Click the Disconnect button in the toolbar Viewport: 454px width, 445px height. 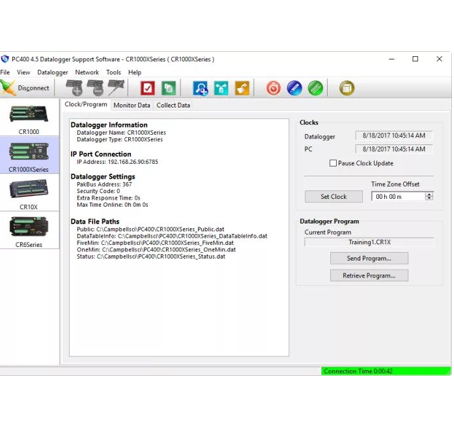point(26,88)
